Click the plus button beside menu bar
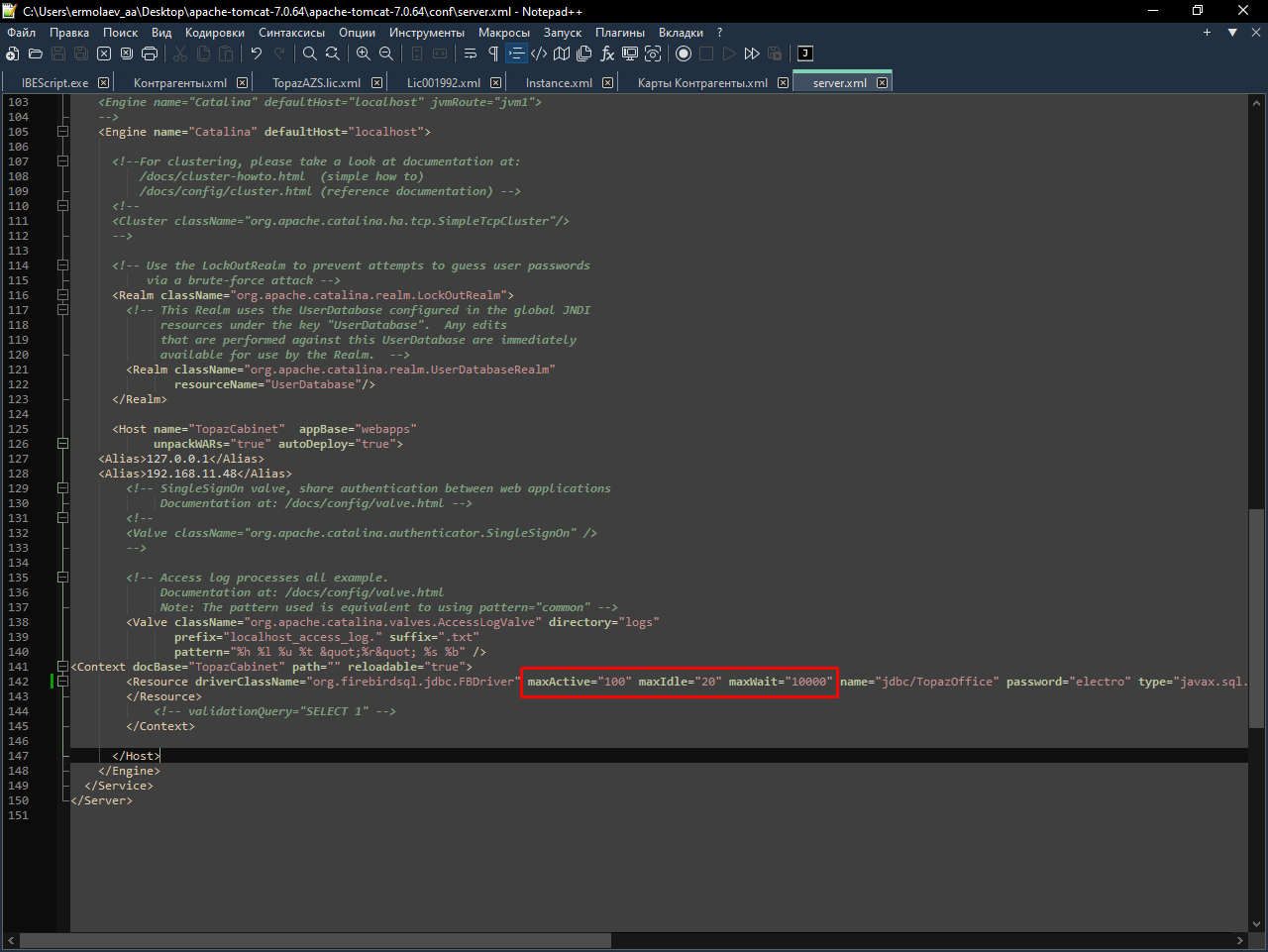The image size is (1268, 952). click(x=1207, y=33)
